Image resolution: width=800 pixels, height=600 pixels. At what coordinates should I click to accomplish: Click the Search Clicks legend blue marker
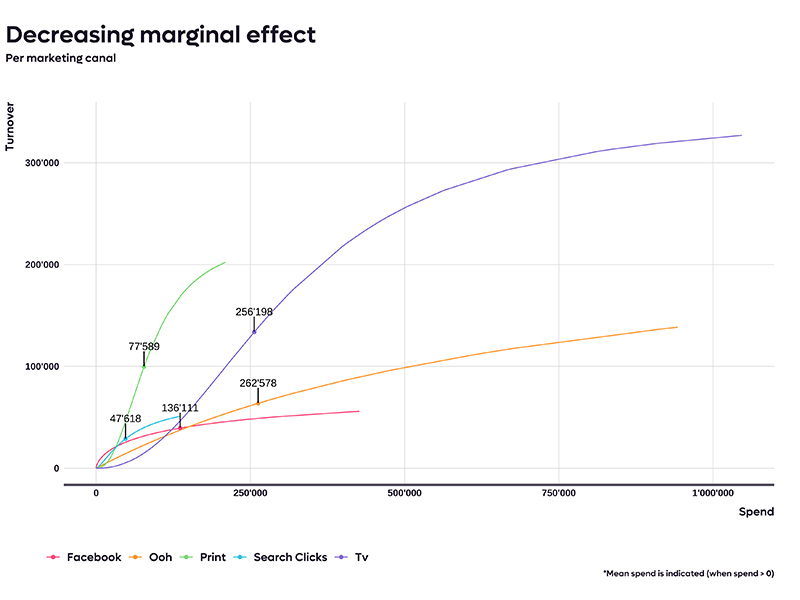pos(240,557)
